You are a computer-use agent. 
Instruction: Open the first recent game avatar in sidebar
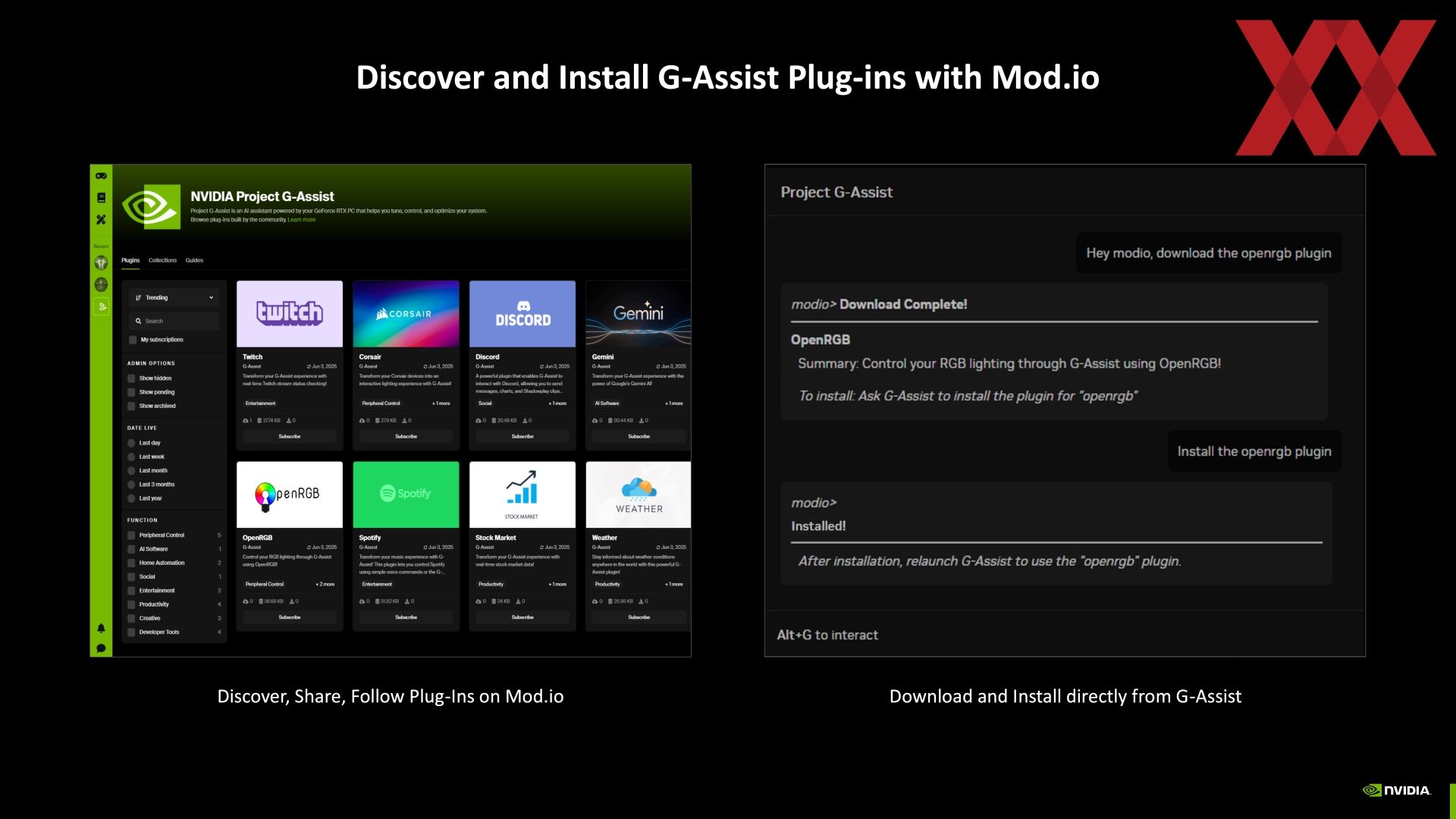101,263
